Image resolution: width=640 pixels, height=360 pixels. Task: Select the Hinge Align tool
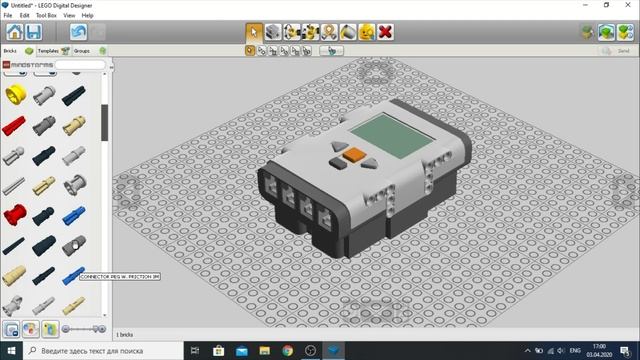(x=311, y=32)
